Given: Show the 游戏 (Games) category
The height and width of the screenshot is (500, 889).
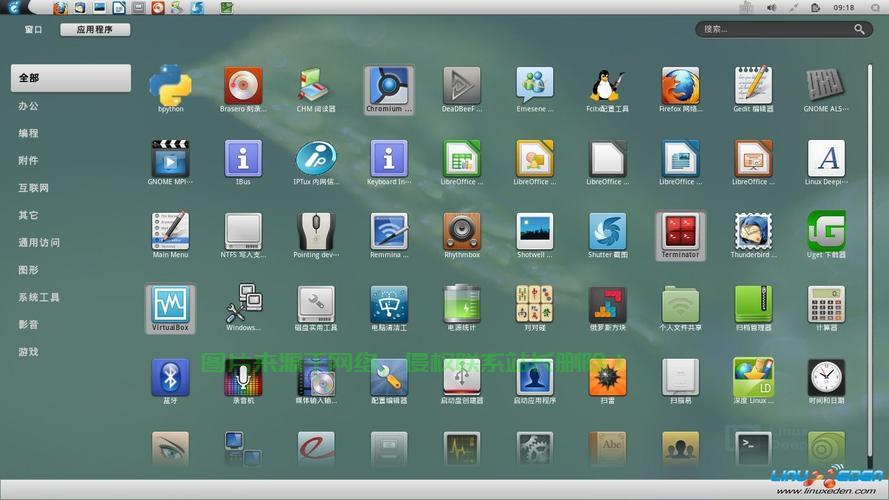Looking at the screenshot, I should click(28, 352).
